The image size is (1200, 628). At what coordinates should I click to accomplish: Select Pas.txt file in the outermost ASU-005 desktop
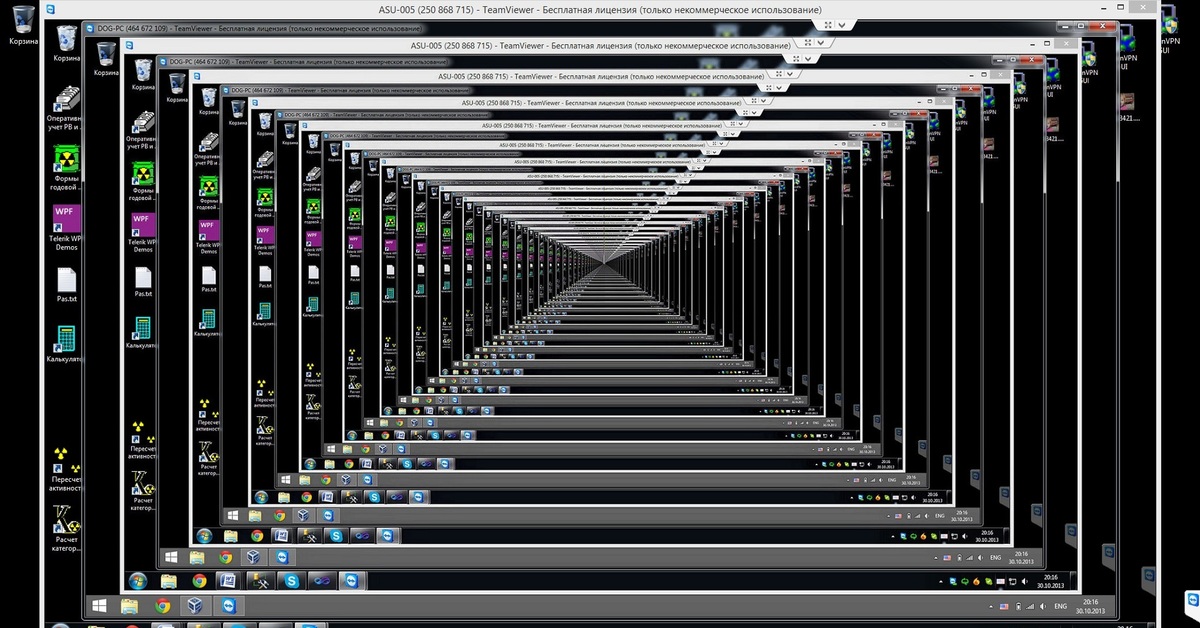(67, 283)
